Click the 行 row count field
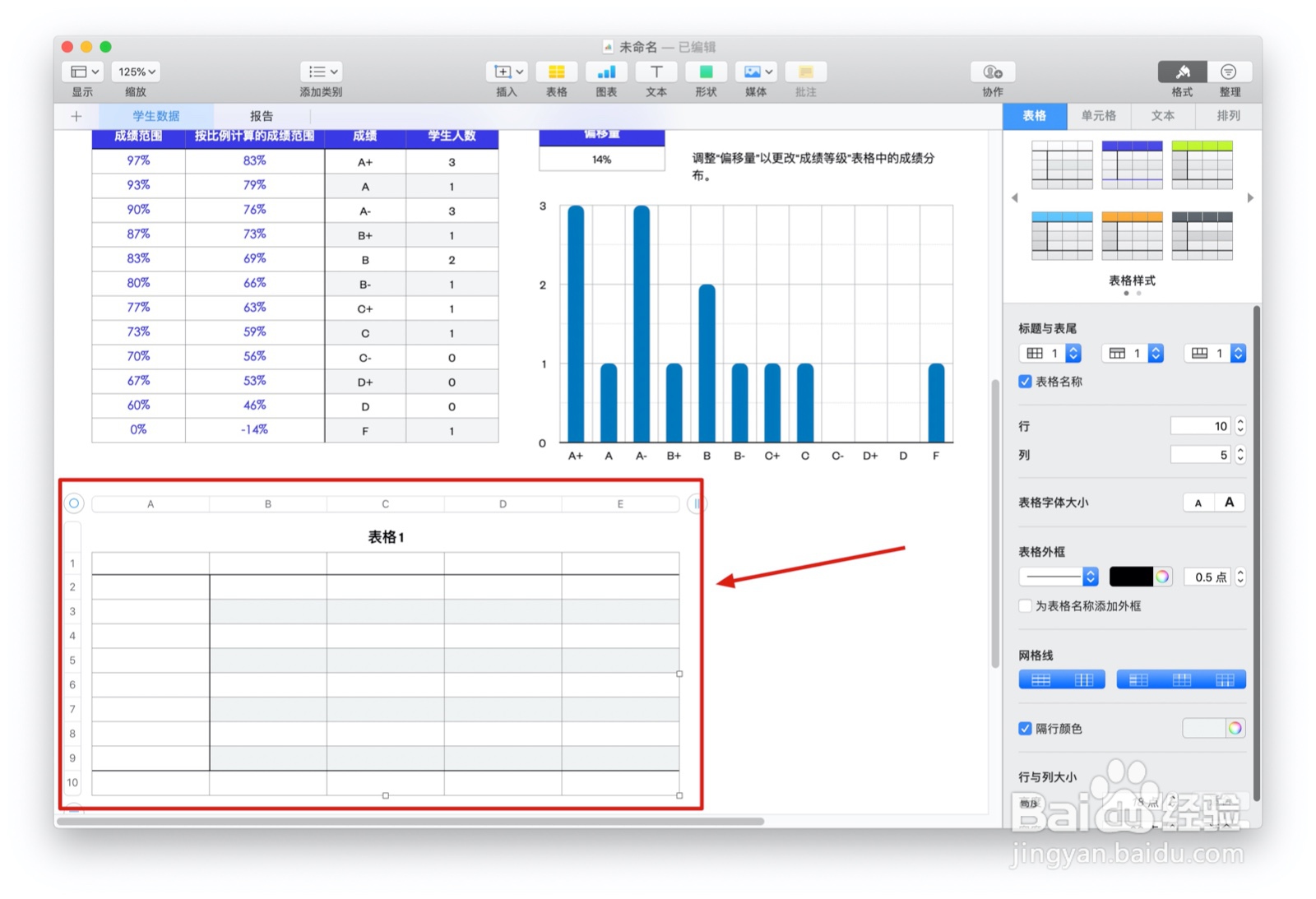The height and width of the screenshot is (899, 1316). [1201, 426]
